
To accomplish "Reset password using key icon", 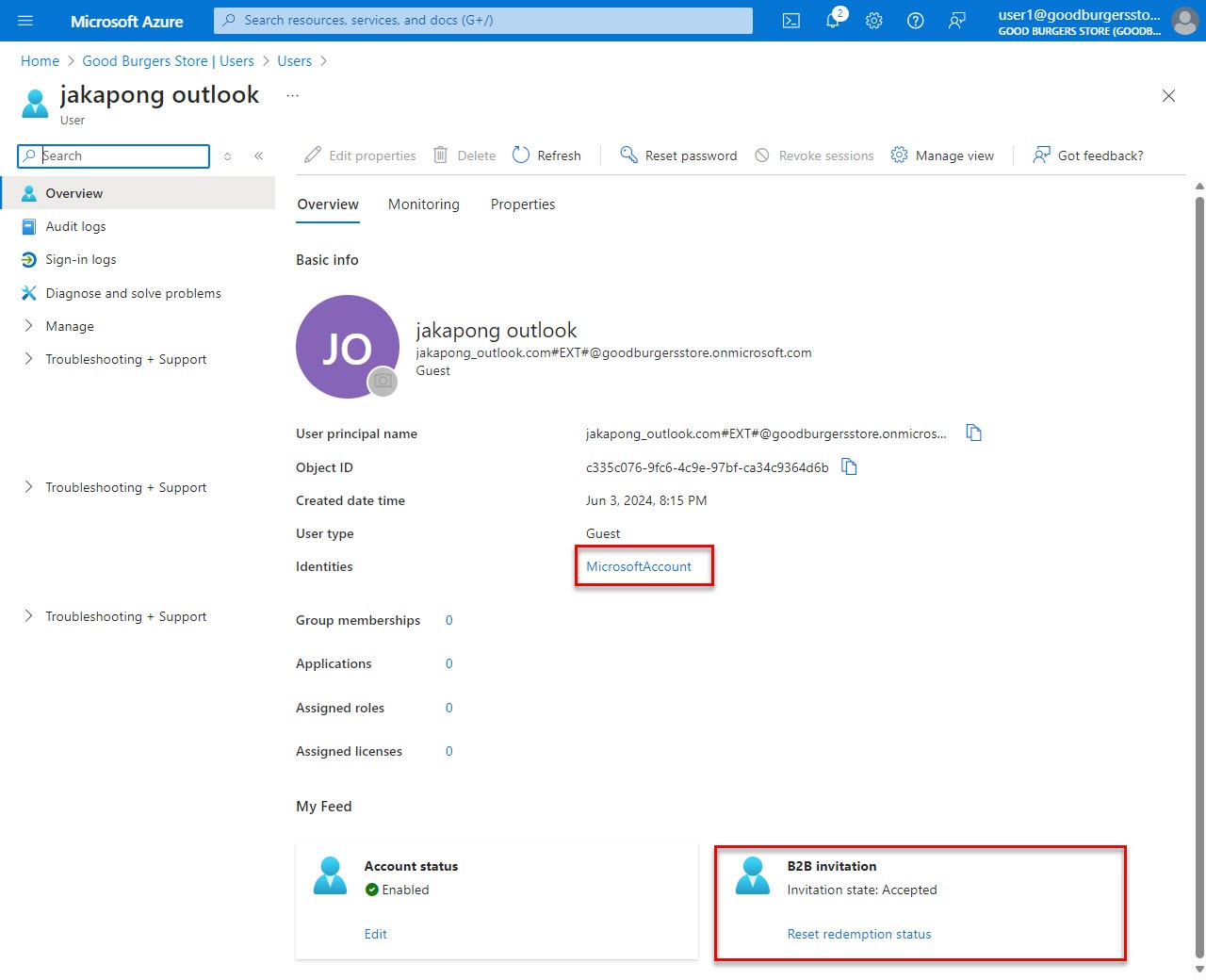I will (677, 155).
